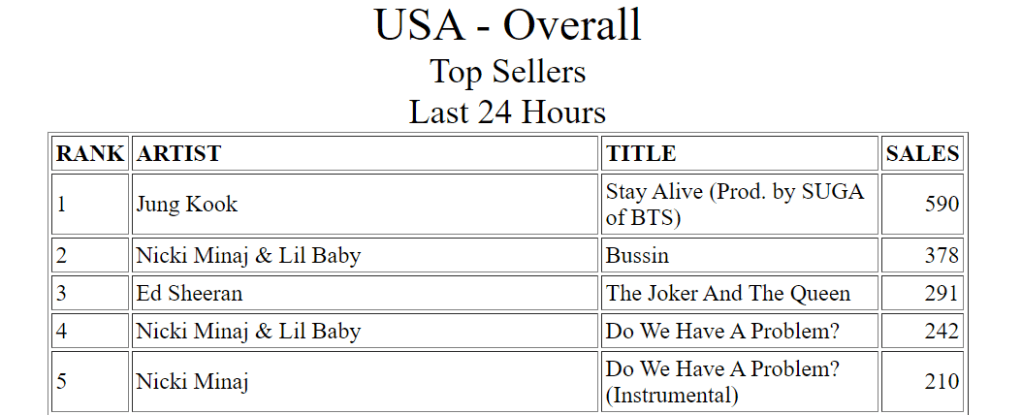
Task: Click the ARTIST column header
Action: [179, 154]
